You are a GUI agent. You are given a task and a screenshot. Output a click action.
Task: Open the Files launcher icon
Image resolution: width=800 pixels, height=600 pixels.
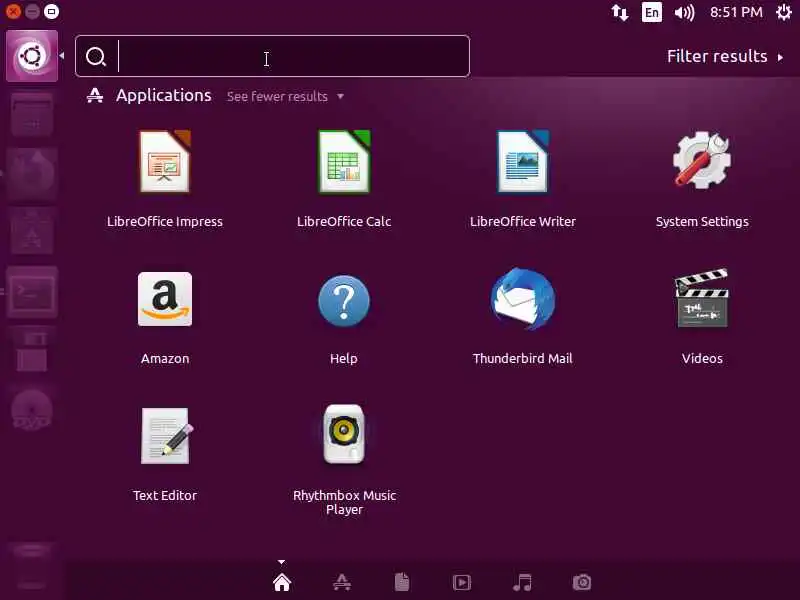32,114
